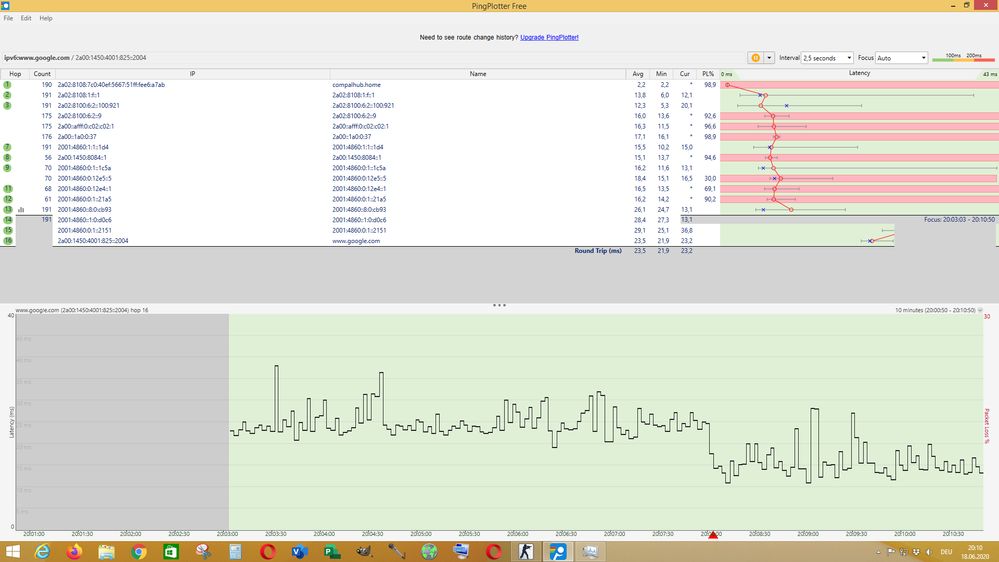Click the hop 16 timeline graph title
999x562 pixels.
(x=82, y=310)
